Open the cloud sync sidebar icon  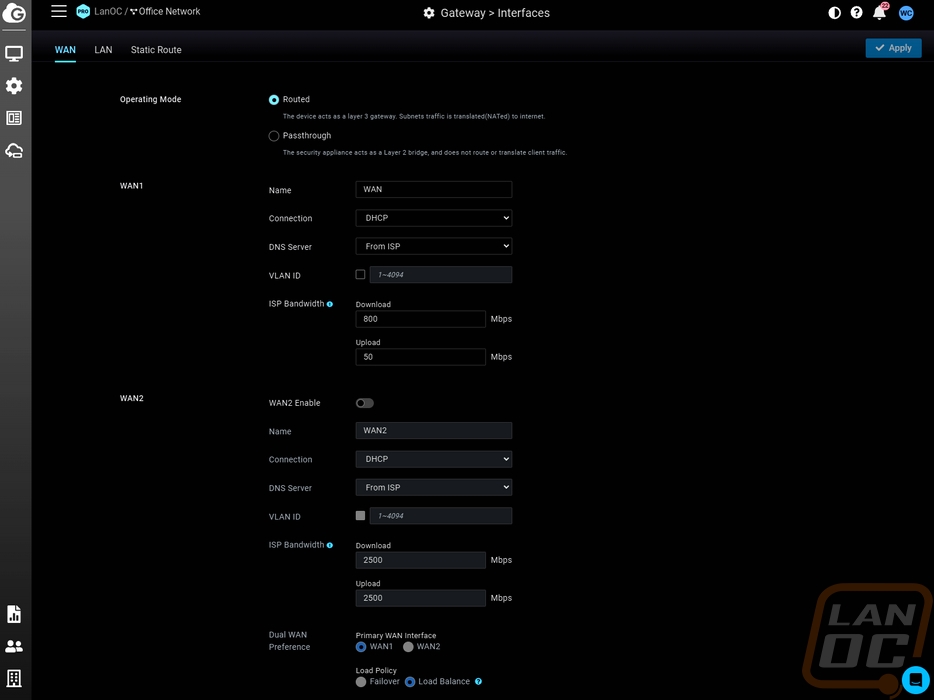pyautogui.click(x=14, y=151)
